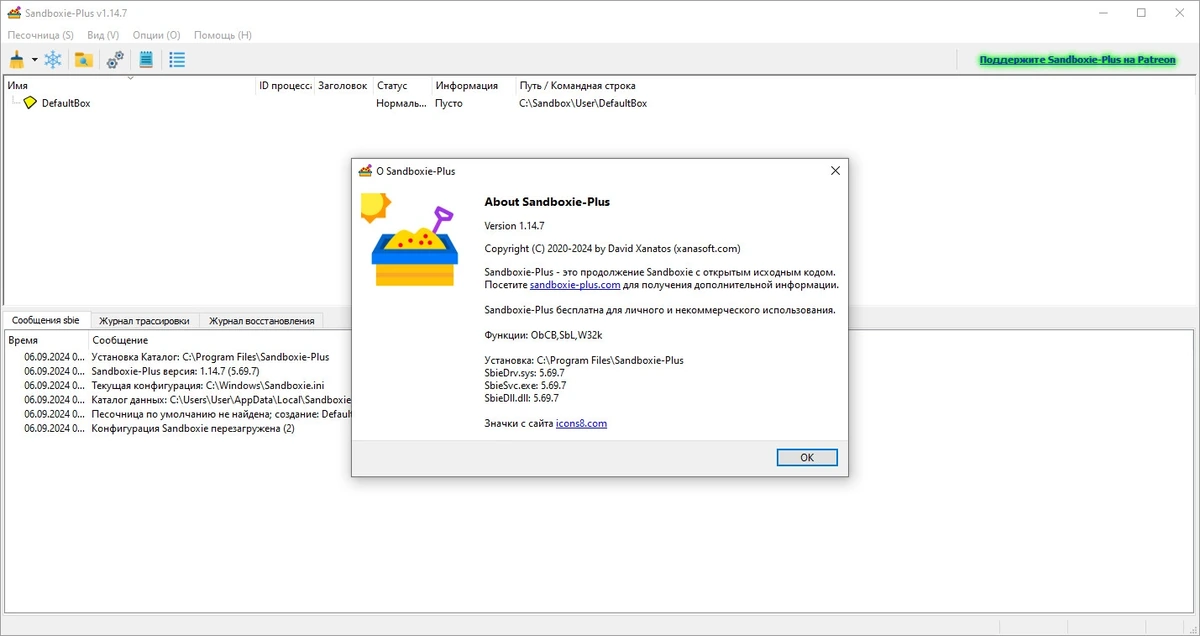Open the Опции (O) menu
Image resolution: width=1200 pixels, height=636 pixels.
(156, 35)
